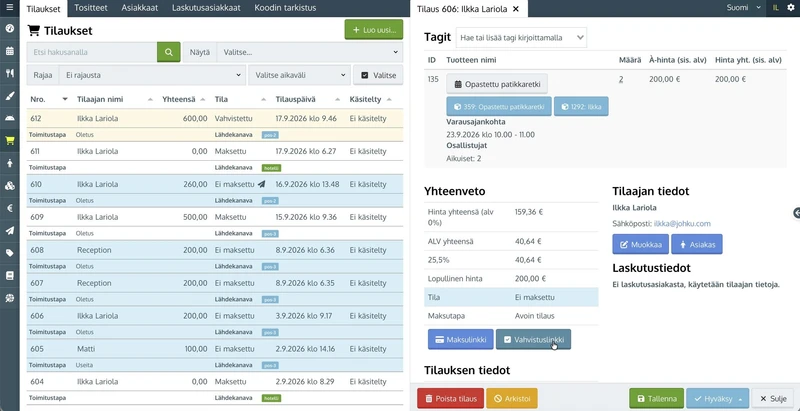The height and width of the screenshot is (411, 800).
Task: Close the Tilaus 606: Ilkka Lariola tab
Action: 516,9
